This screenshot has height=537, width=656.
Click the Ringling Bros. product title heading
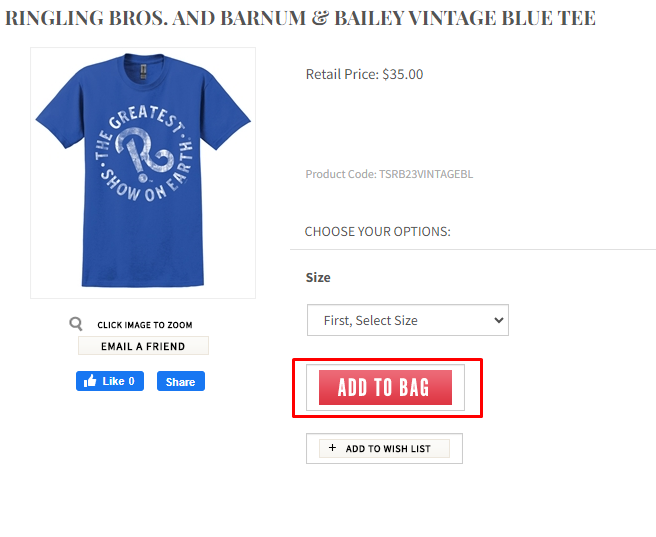(x=300, y=18)
